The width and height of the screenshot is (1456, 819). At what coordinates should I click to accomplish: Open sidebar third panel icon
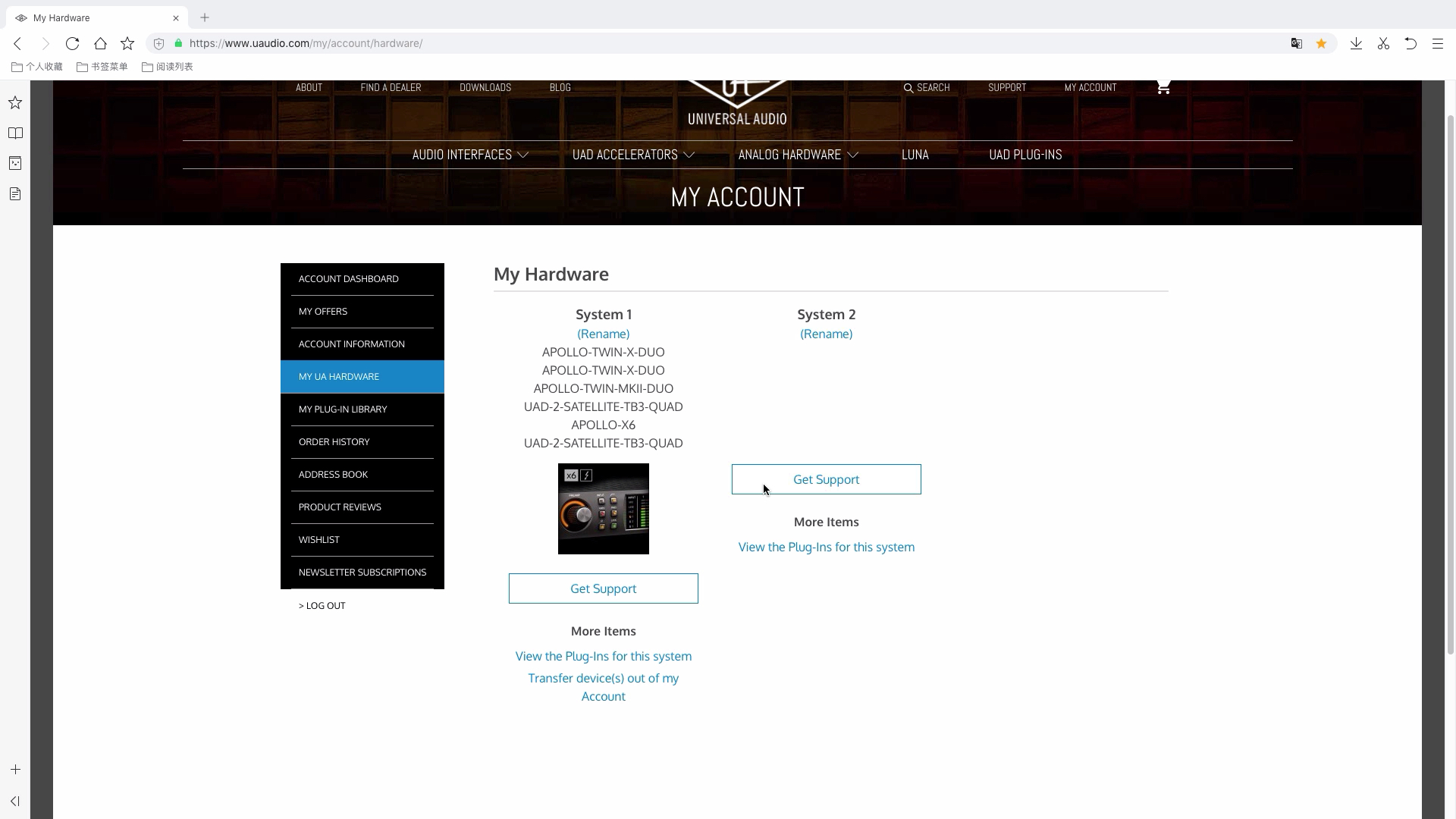point(15,163)
